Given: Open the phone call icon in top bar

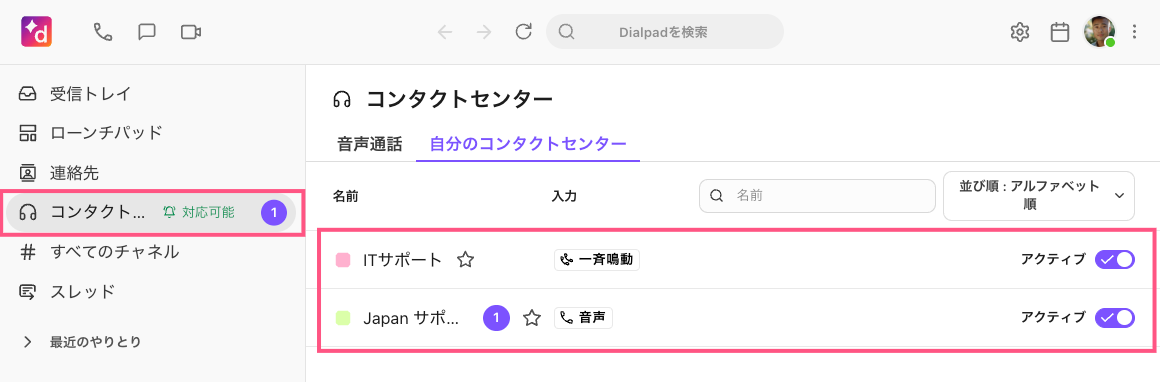Looking at the screenshot, I should tap(103, 32).
